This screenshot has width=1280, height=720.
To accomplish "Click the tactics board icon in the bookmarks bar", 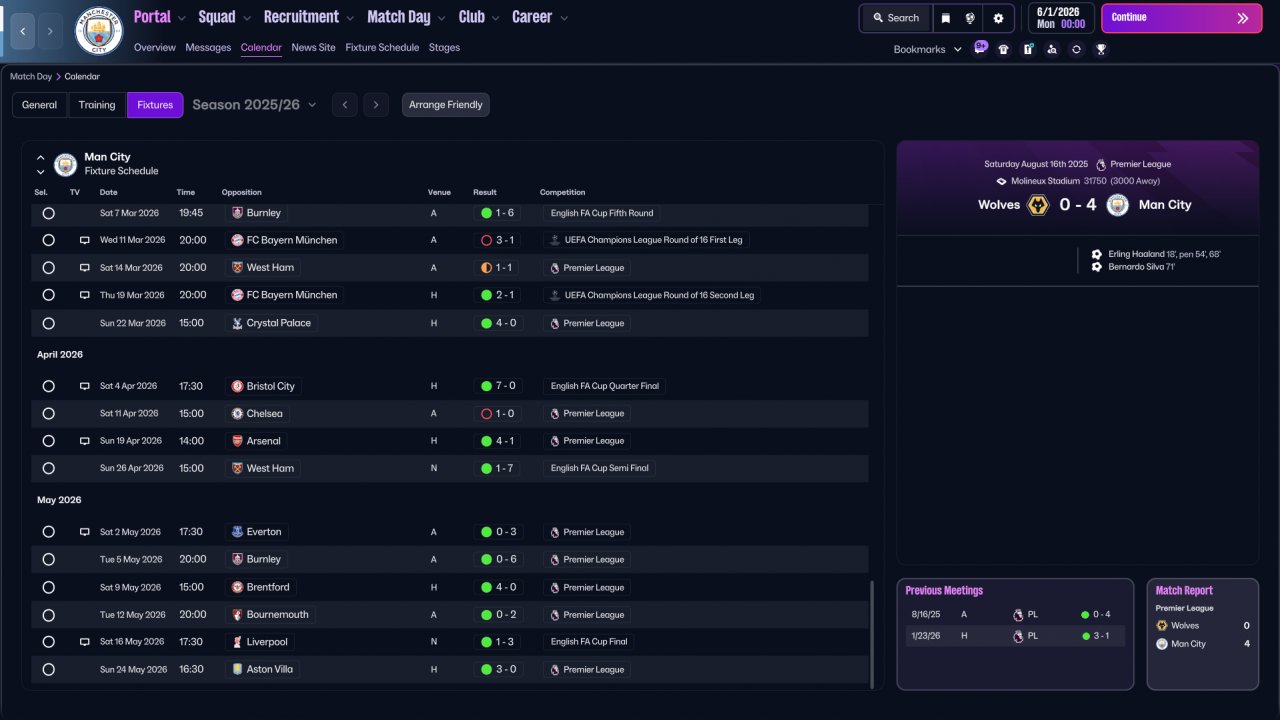I will pos(1028,49).
